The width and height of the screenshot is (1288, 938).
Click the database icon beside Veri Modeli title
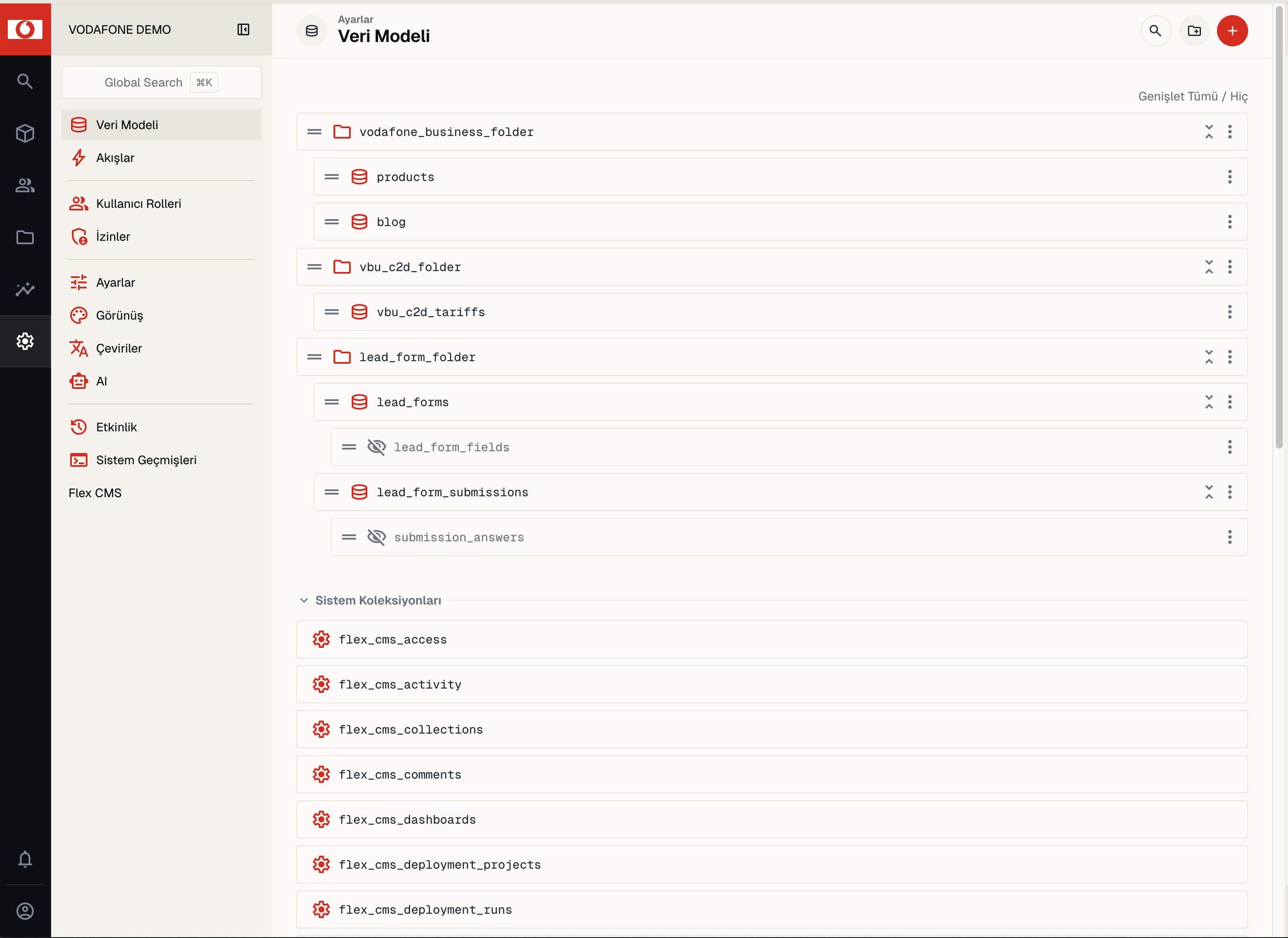pos(312,31)
